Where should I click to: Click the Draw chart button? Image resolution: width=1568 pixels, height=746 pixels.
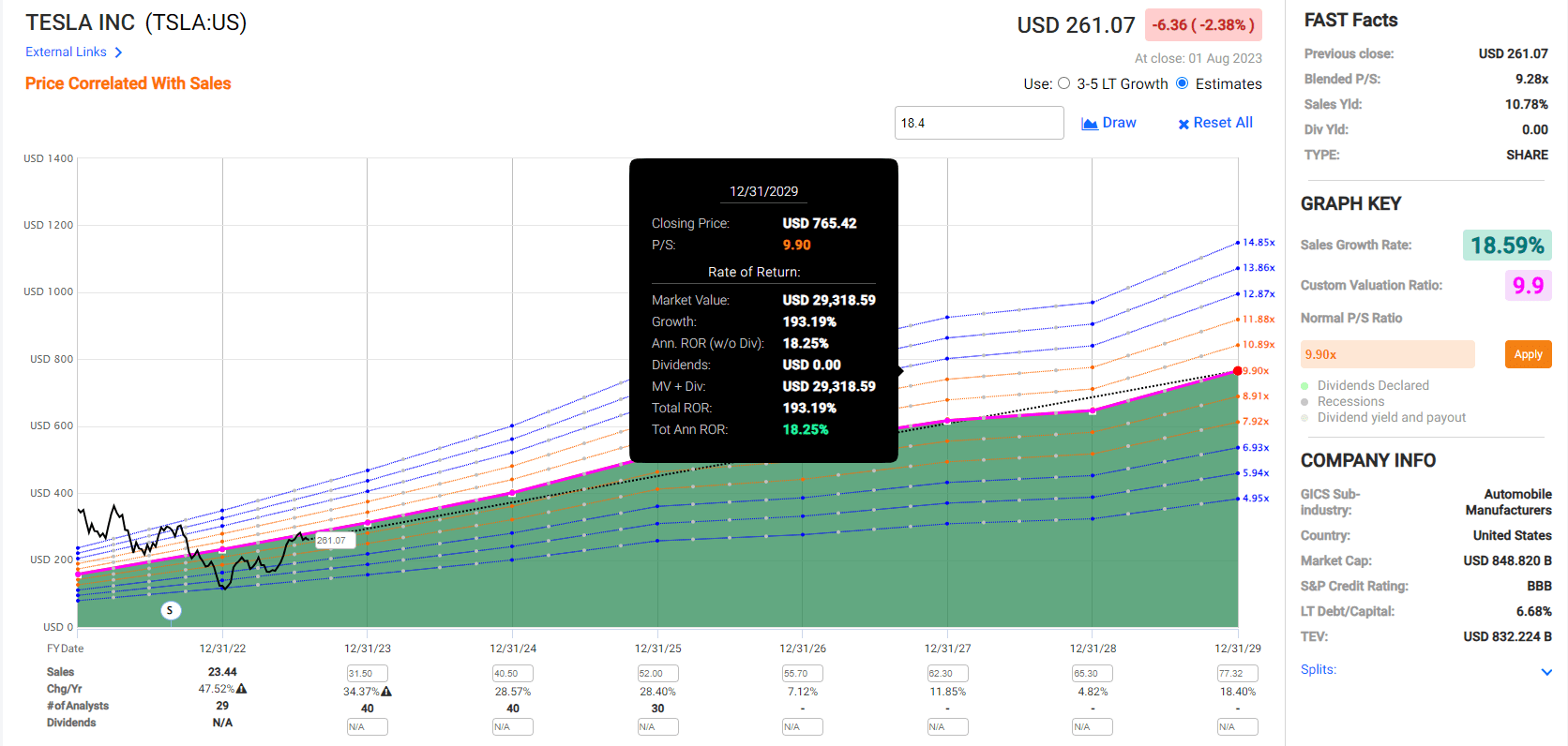pyautogui.click(x=1108, y=123)
